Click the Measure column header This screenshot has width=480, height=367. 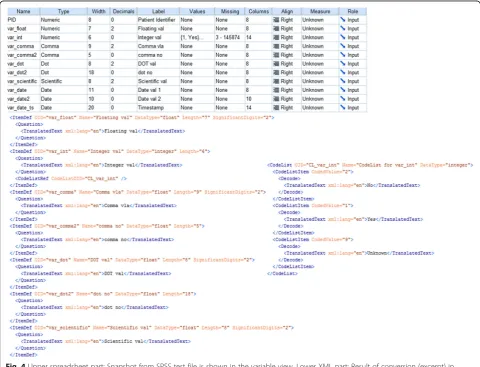pyautogui.click(x=320, y=11)
